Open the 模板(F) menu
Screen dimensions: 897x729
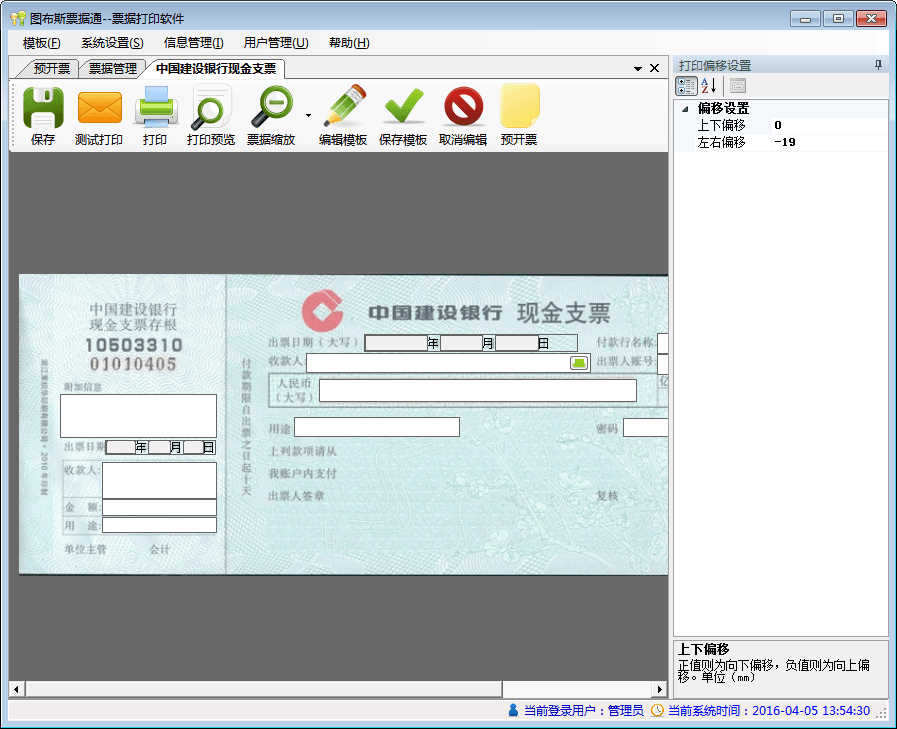click(41, 43)
